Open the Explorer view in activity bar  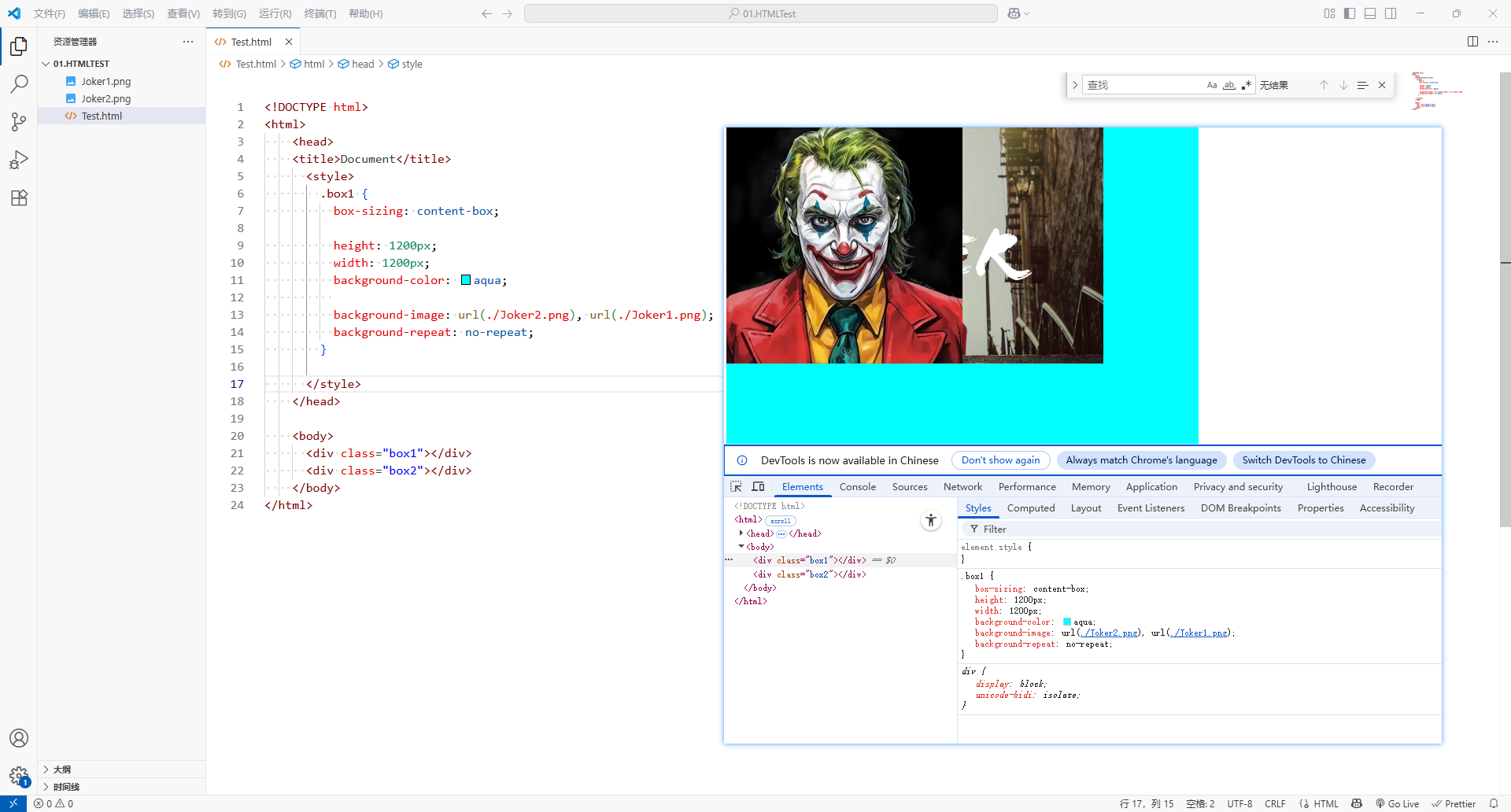coord(19,46)
